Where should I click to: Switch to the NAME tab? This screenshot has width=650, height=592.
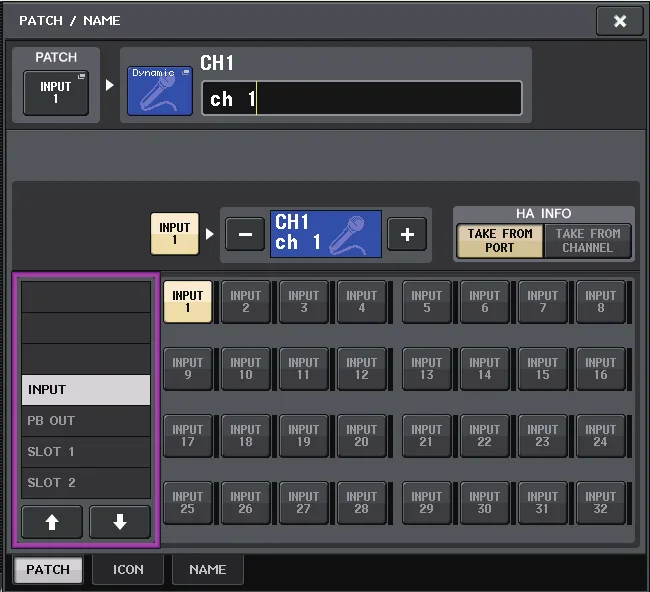[x=208, y=570]
